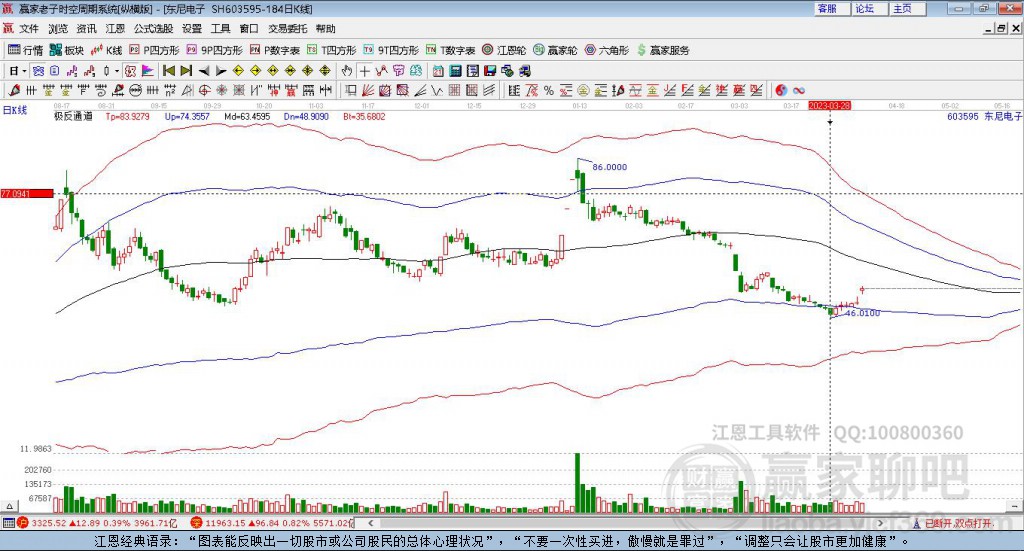Select the red pencil drawing tool

coord(14,91)
